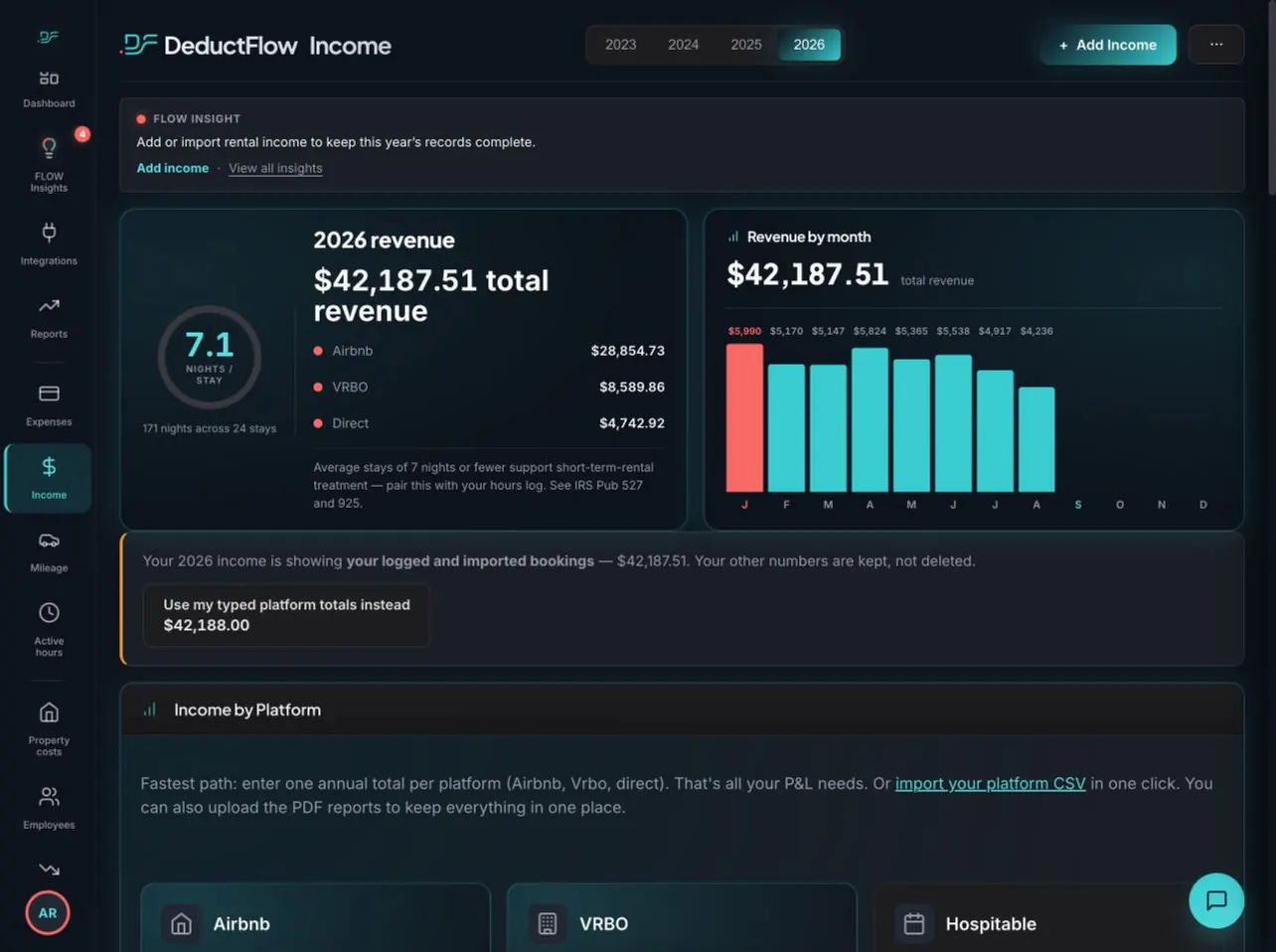Click the S month label on chart
This screenshot has width=1276, height=952.
tap(1078, 505)
